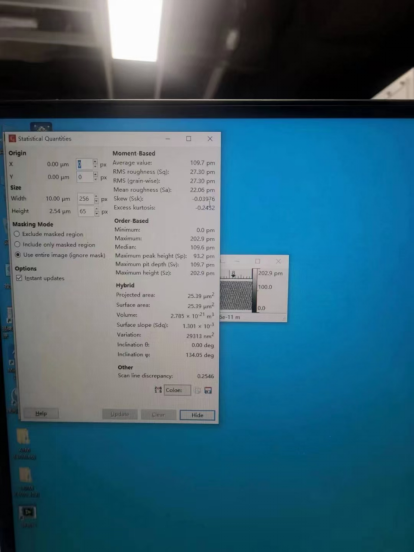Select the bottom desktop shortcut icon

click(x=27, y=512)
